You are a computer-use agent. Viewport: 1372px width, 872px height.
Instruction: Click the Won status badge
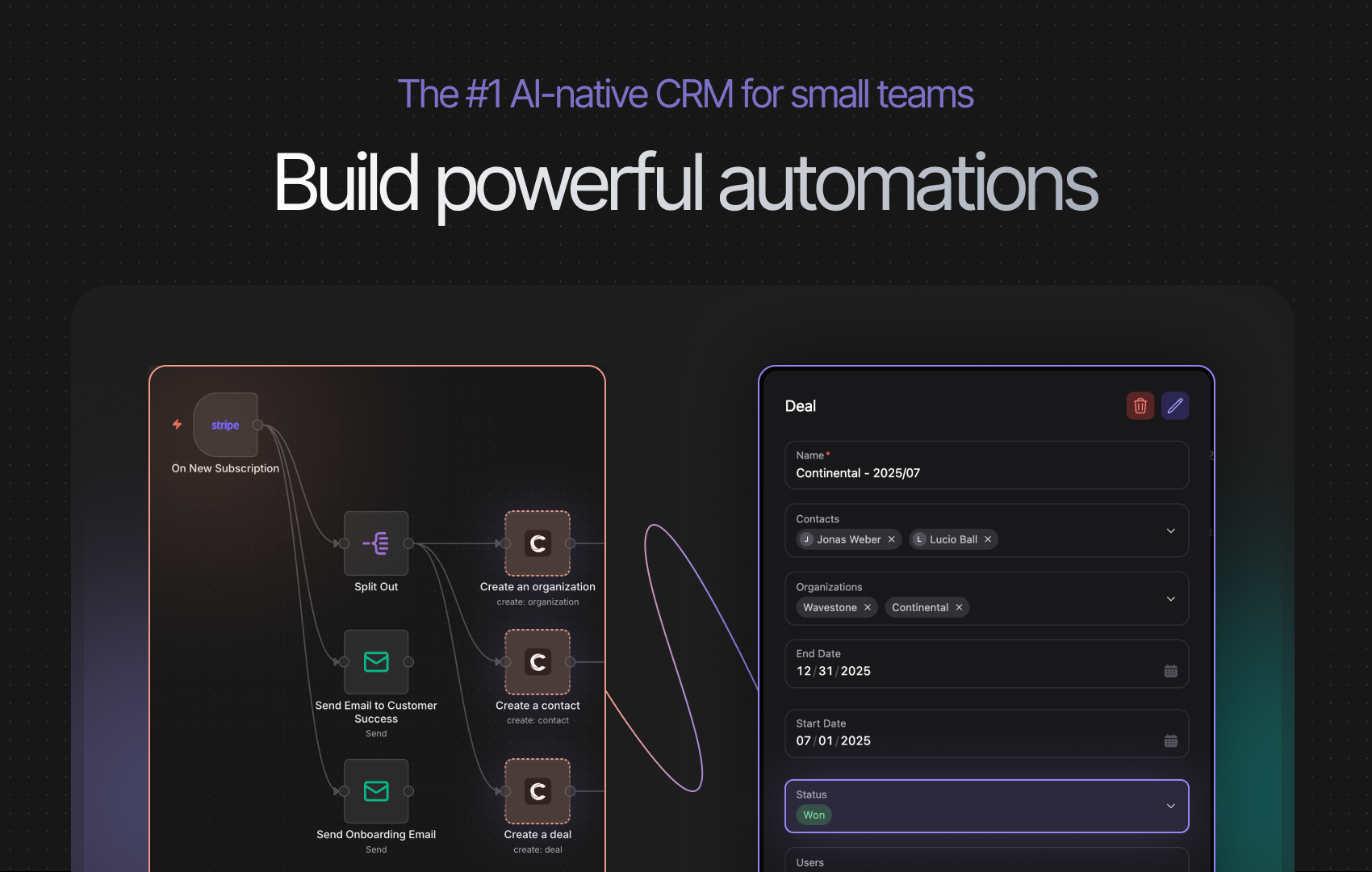(x=813, y=815)
